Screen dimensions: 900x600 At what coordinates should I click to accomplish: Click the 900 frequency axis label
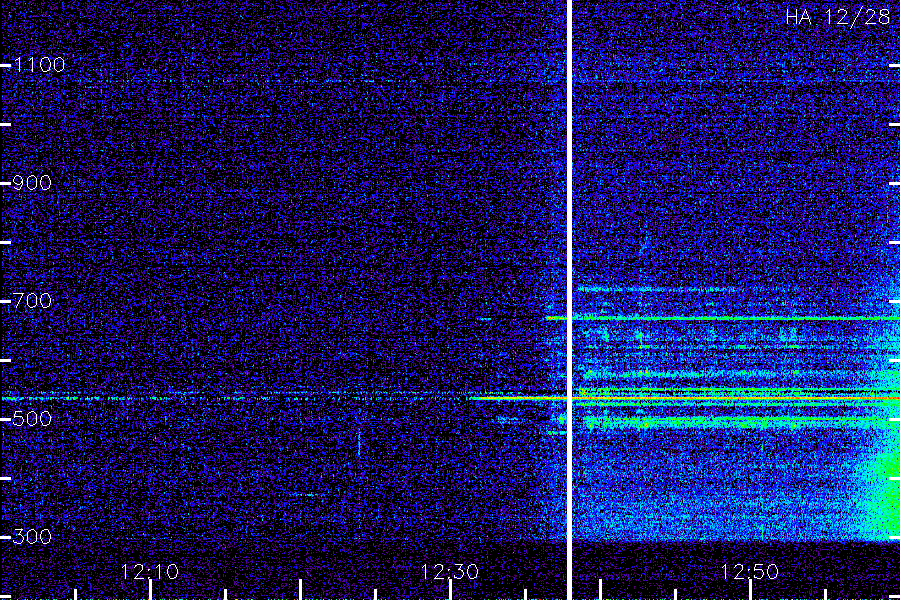tap(32, 183)
